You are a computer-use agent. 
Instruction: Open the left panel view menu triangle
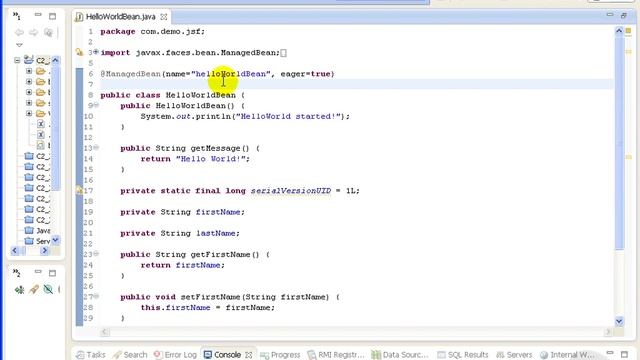(x=19, y=45)
